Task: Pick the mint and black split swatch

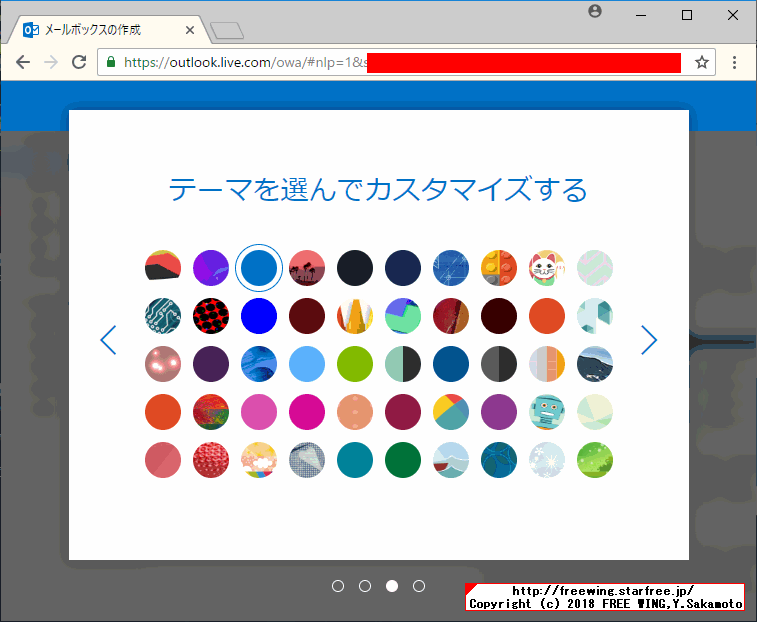Action: (x=403, y=364)
